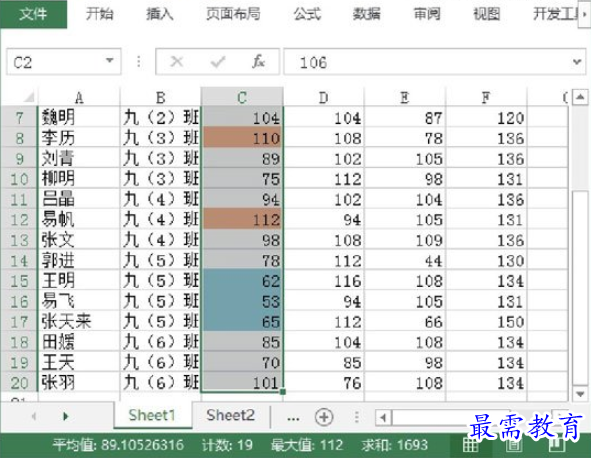Select column E header
Image resolution: width=591 pixels, height=458 pixels.
(x=405, y=97)
